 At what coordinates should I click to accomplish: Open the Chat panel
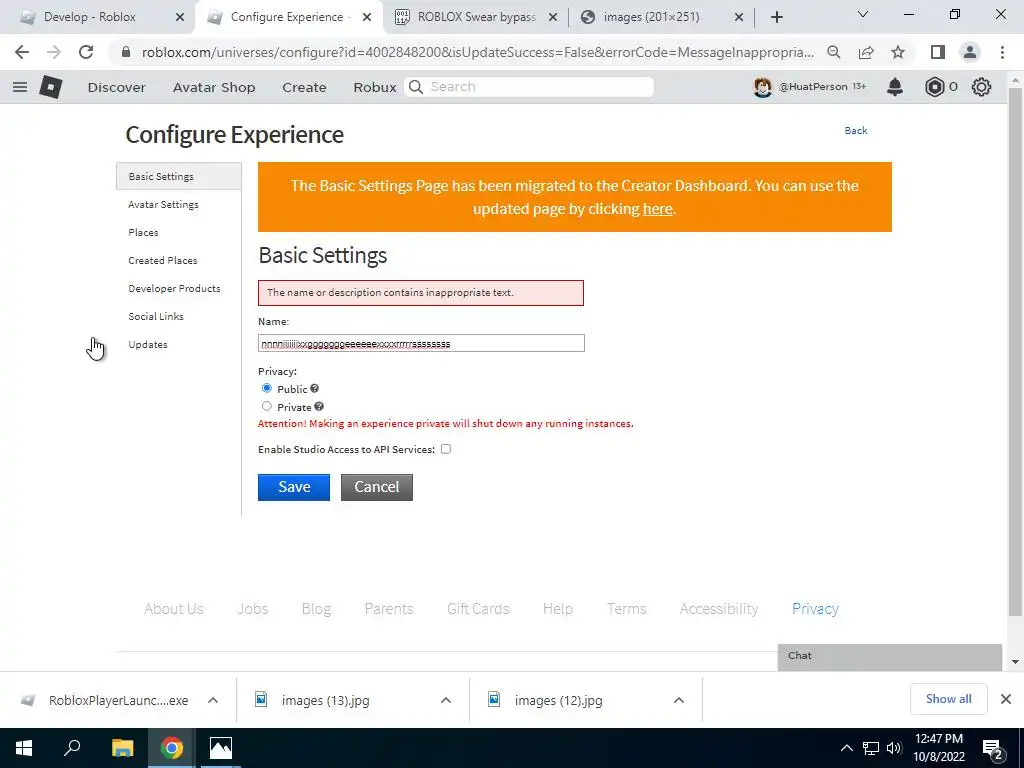click(889, 656)
